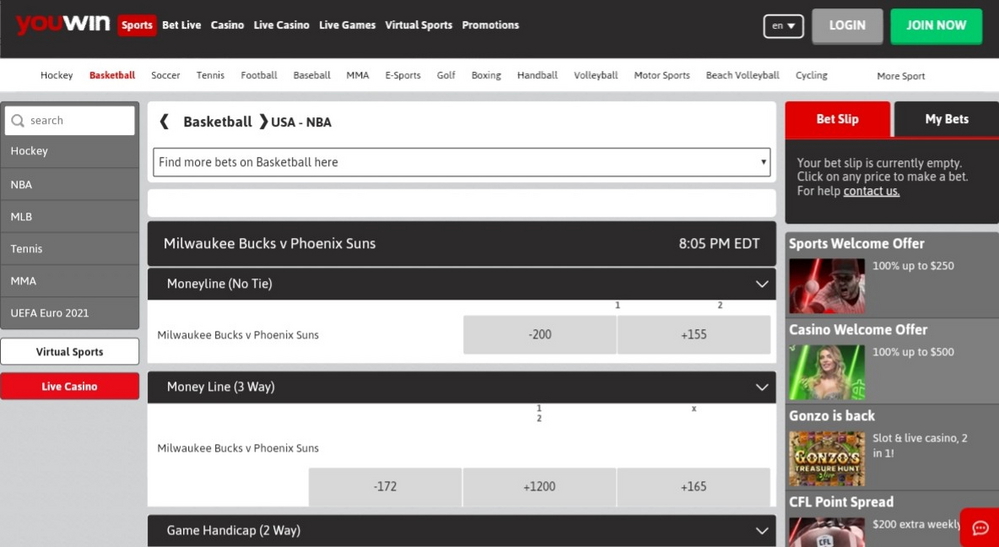Open Sports Welcome Offer image
The image size is (999, 547).
826,285
